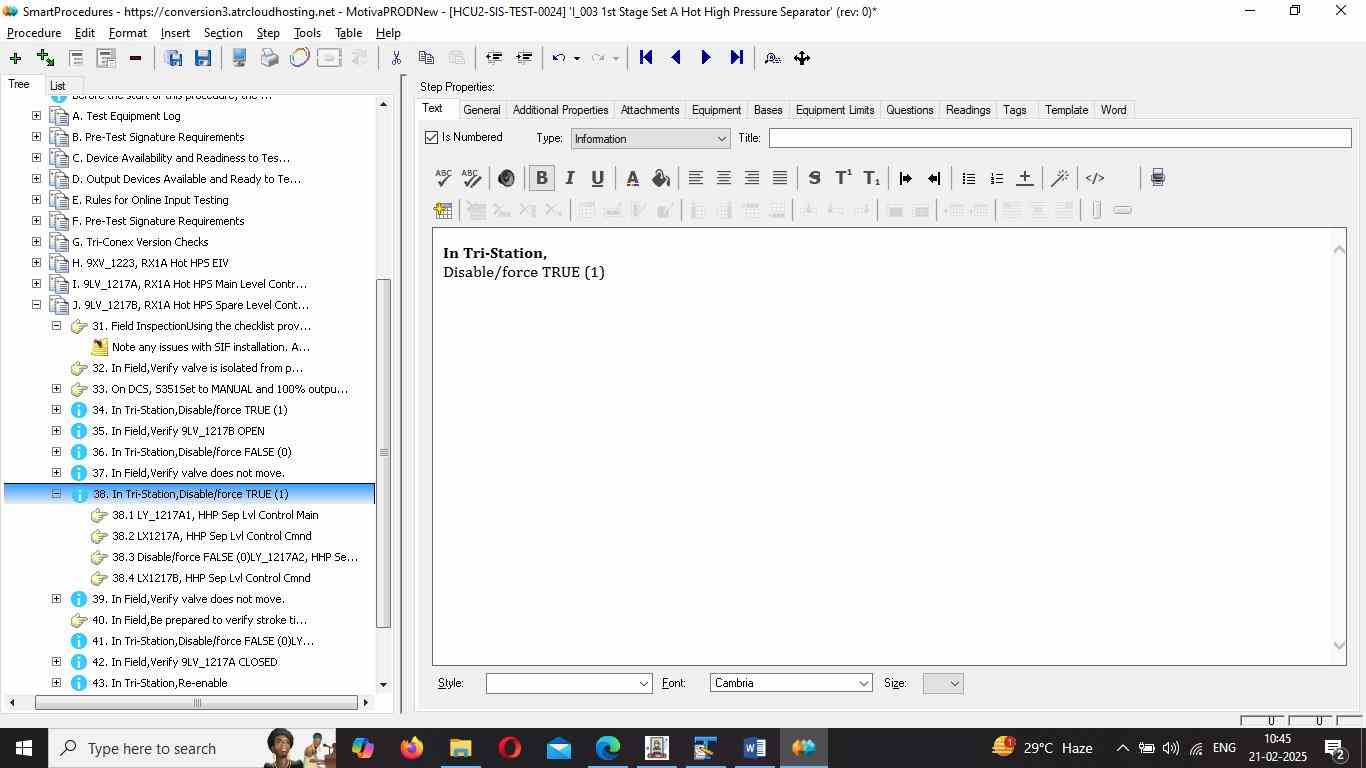Click the HTML source code icon

(1095, 178)
